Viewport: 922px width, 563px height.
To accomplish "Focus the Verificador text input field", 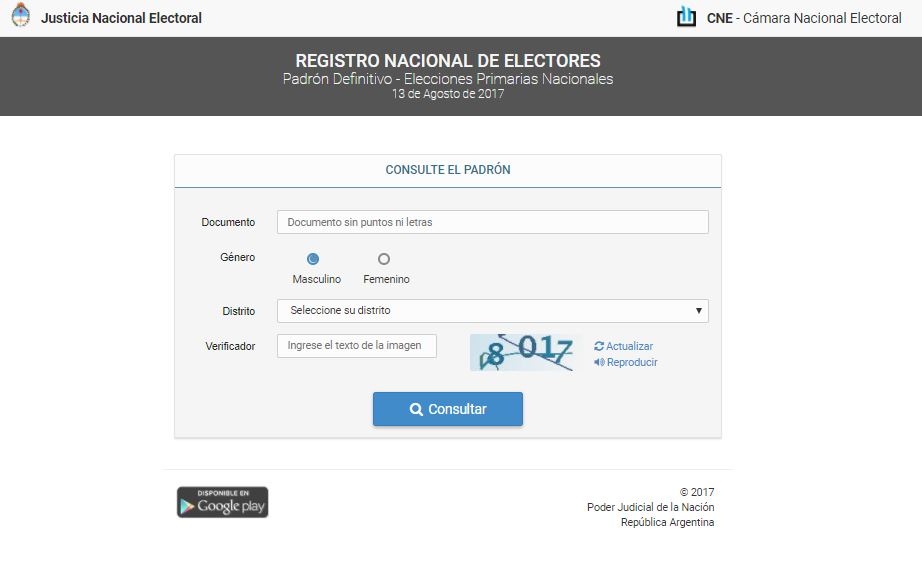I will click(x=357, y=346).
